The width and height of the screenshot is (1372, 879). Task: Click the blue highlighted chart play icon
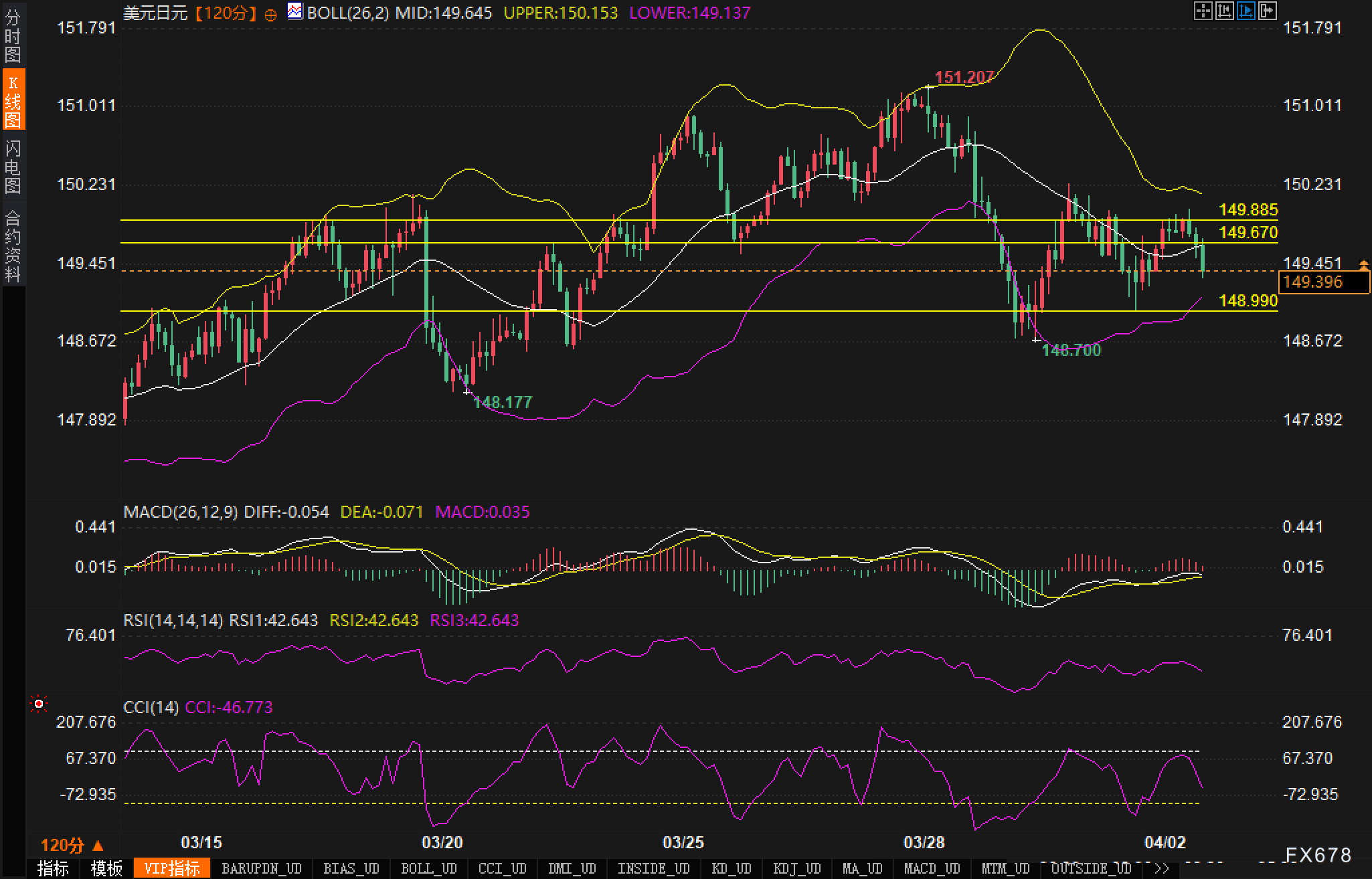(1246, 11)
